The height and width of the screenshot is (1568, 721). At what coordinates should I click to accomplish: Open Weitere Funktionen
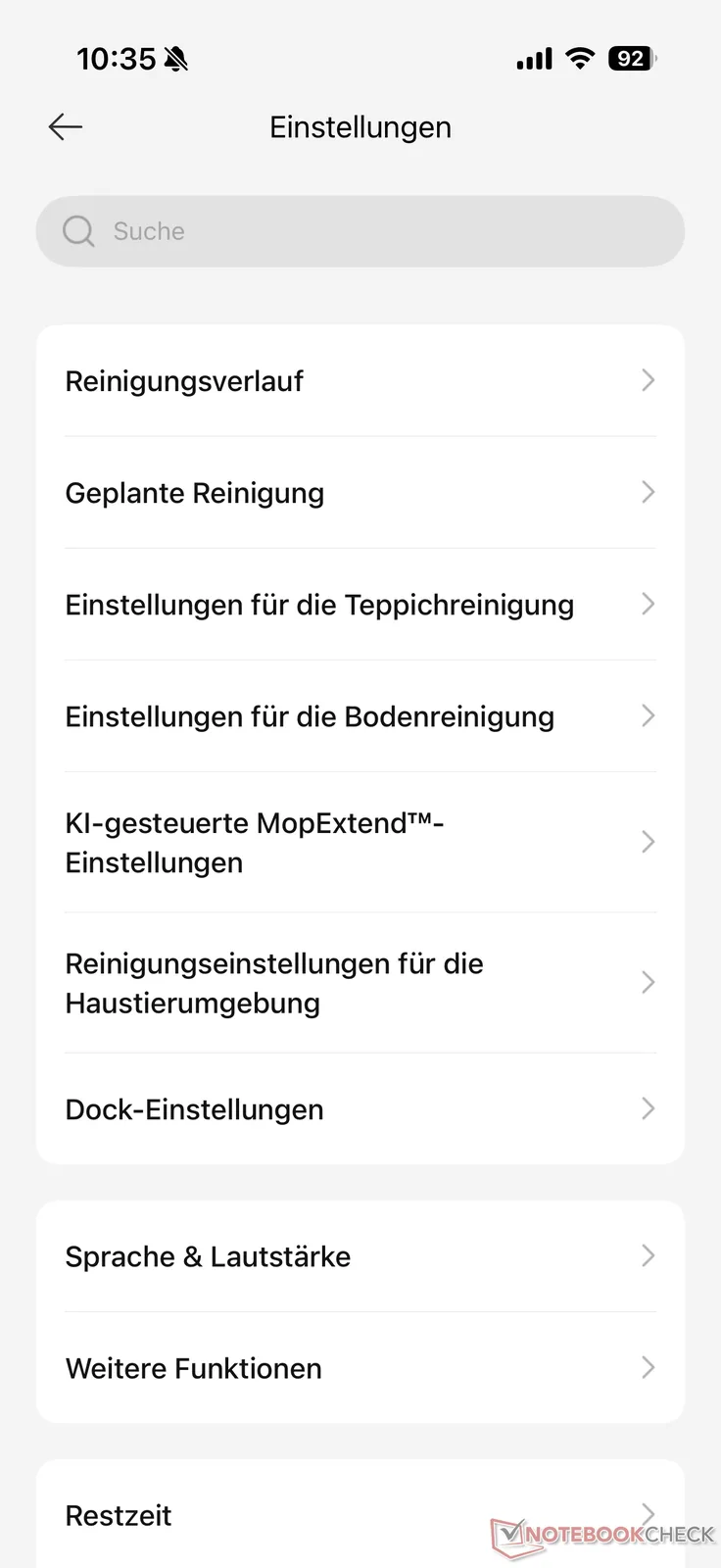(193, 1368)
